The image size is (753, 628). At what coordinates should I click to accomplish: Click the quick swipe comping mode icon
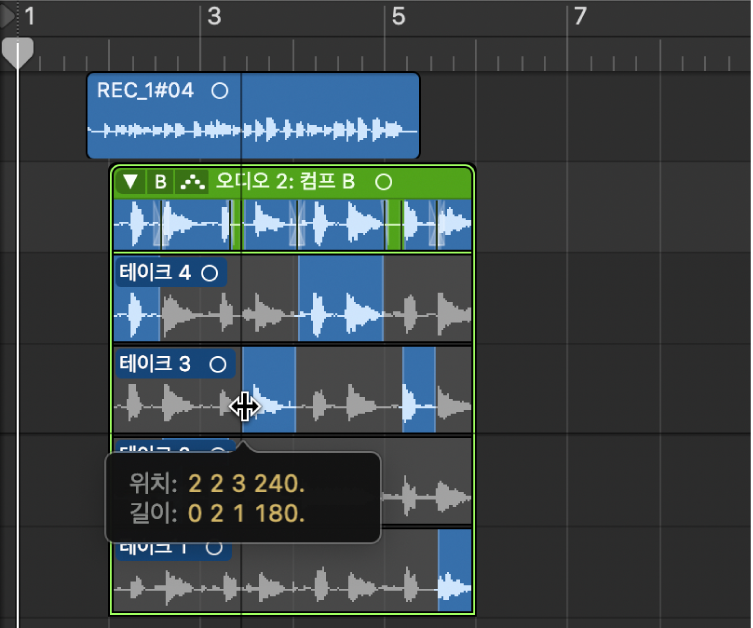(x=192, y=182)
